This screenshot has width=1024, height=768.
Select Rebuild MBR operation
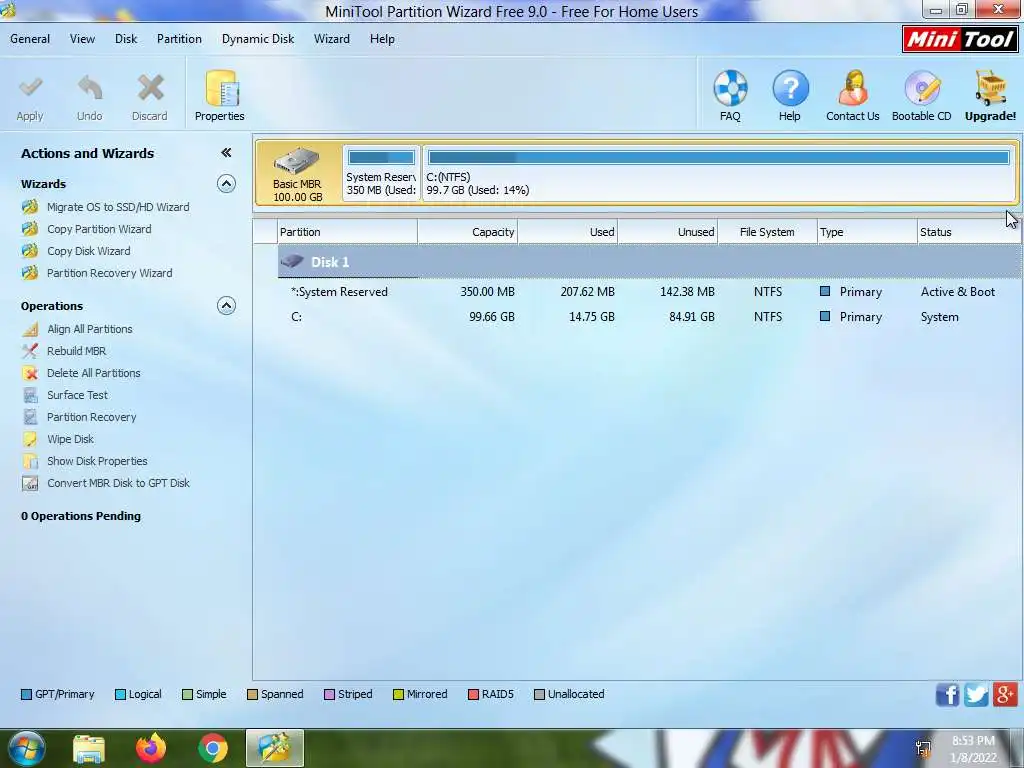76,351
